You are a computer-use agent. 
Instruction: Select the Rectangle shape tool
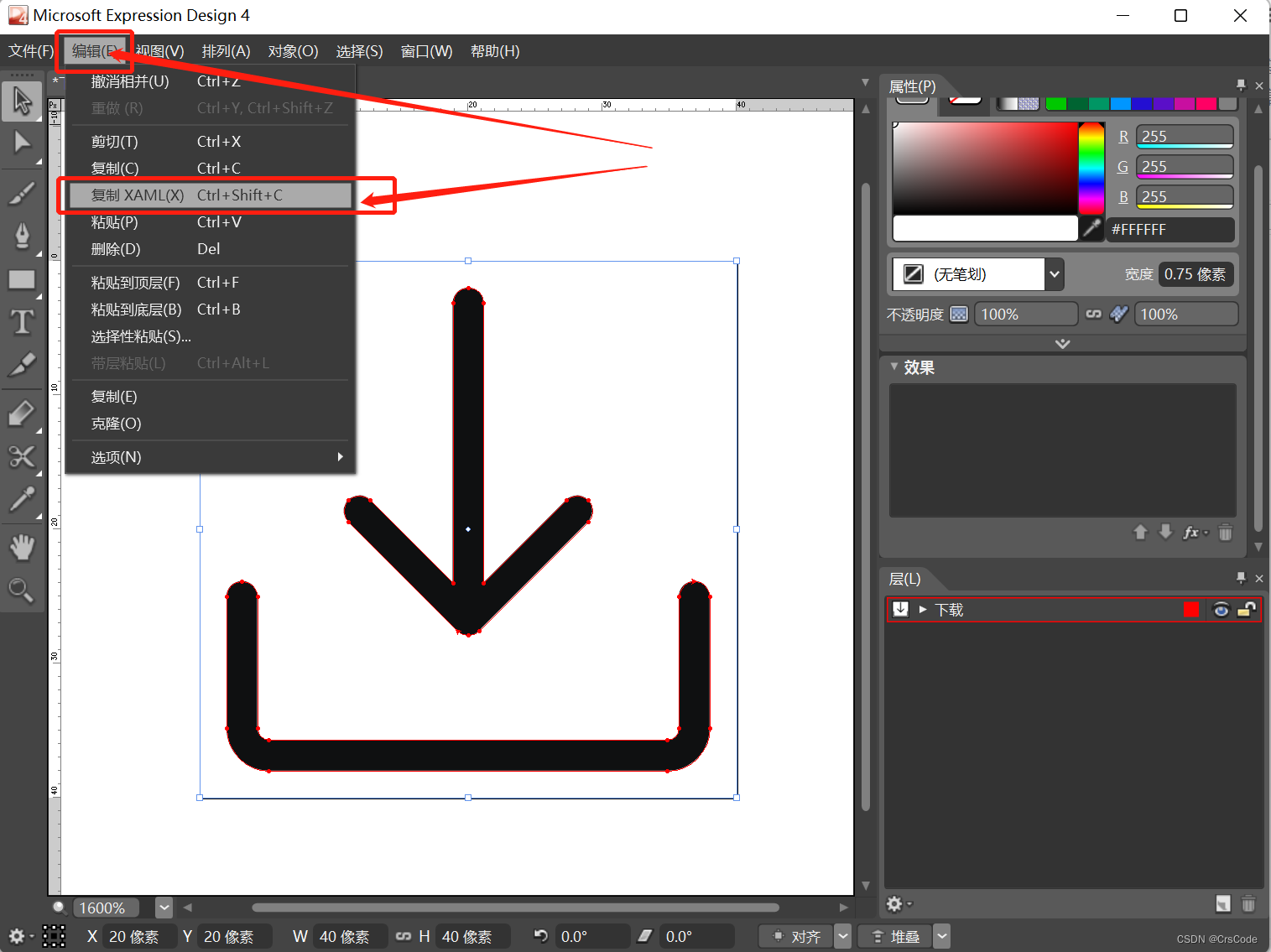(x=22, y=279)
